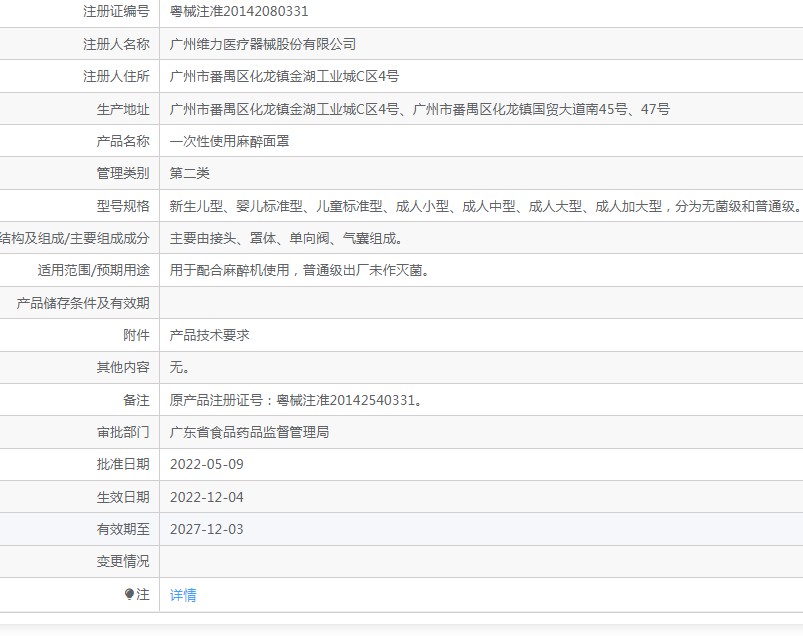Click the 注册证编号 label

coord(116,11)
